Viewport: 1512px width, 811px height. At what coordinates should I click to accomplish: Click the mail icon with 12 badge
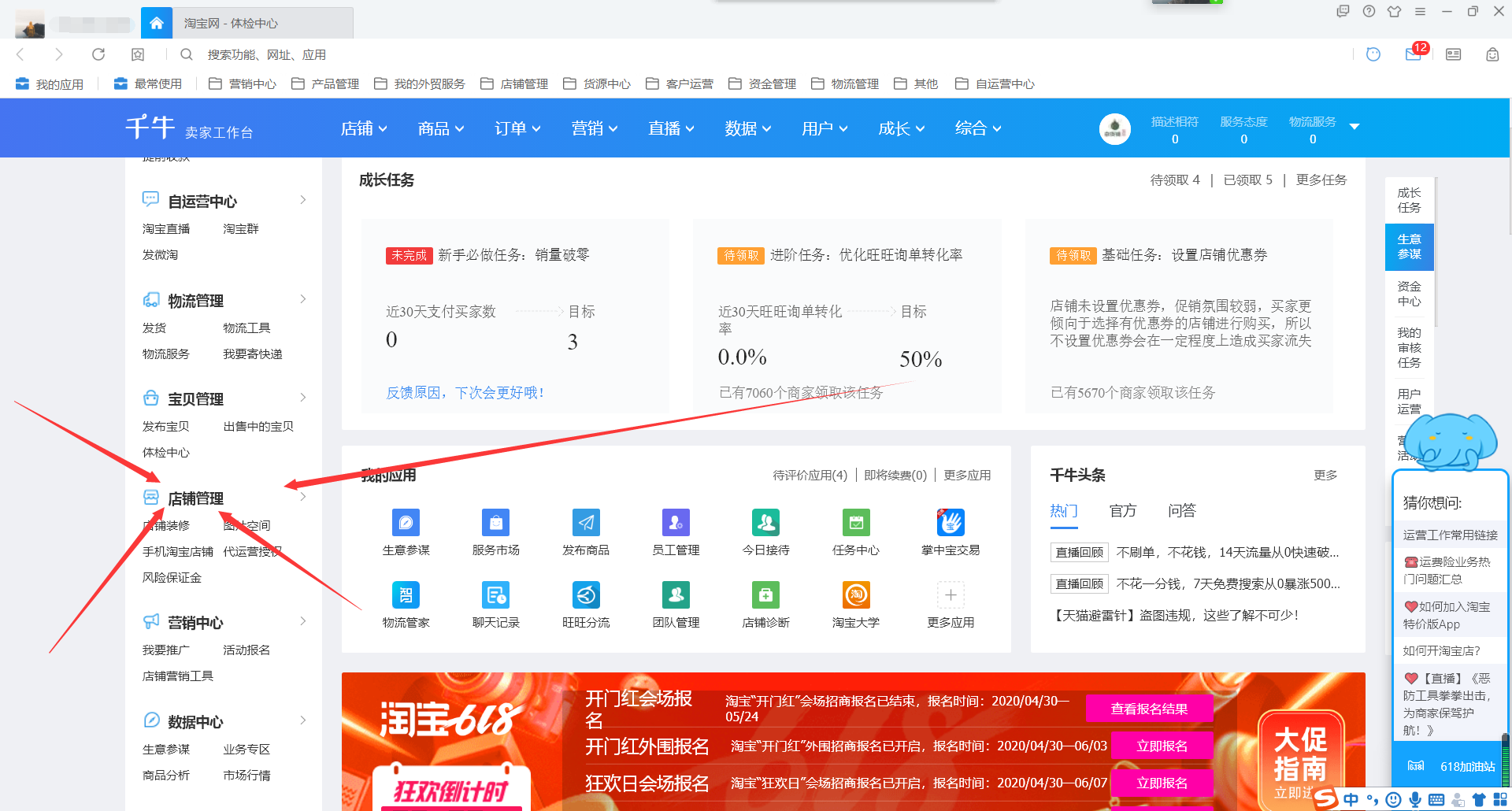pos(1414,54)
